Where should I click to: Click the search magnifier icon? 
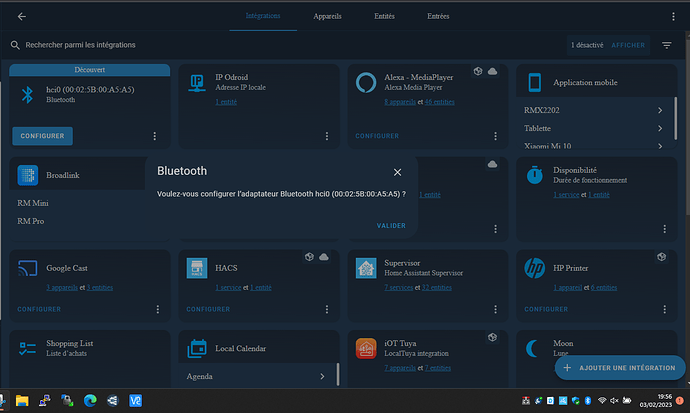15,45
